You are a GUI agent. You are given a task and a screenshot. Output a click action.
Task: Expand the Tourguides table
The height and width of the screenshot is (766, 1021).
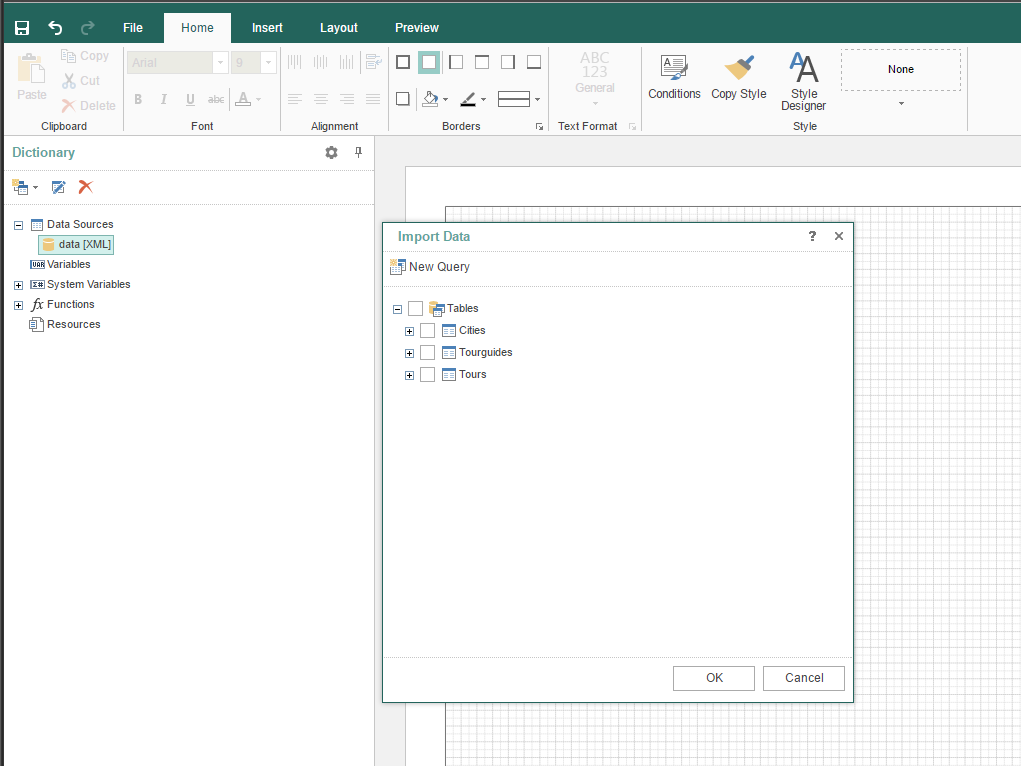click(x=409, y=354)
